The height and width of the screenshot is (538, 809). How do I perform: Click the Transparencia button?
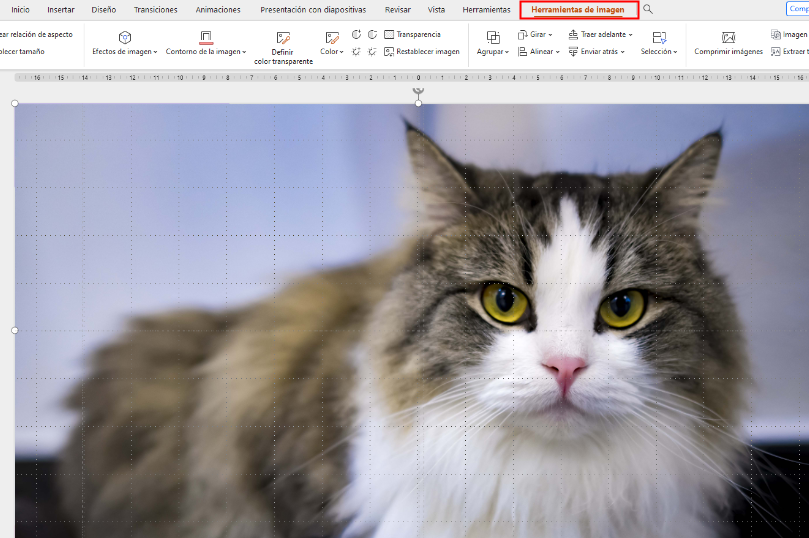(412, 34)
